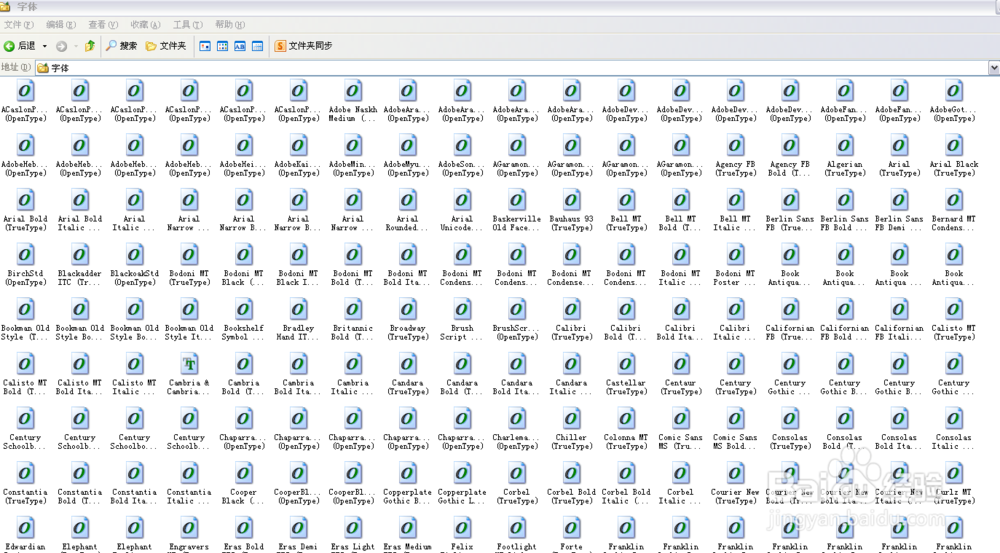Switch to details view icon
The image size is (1000, 553).
point(258,46)
